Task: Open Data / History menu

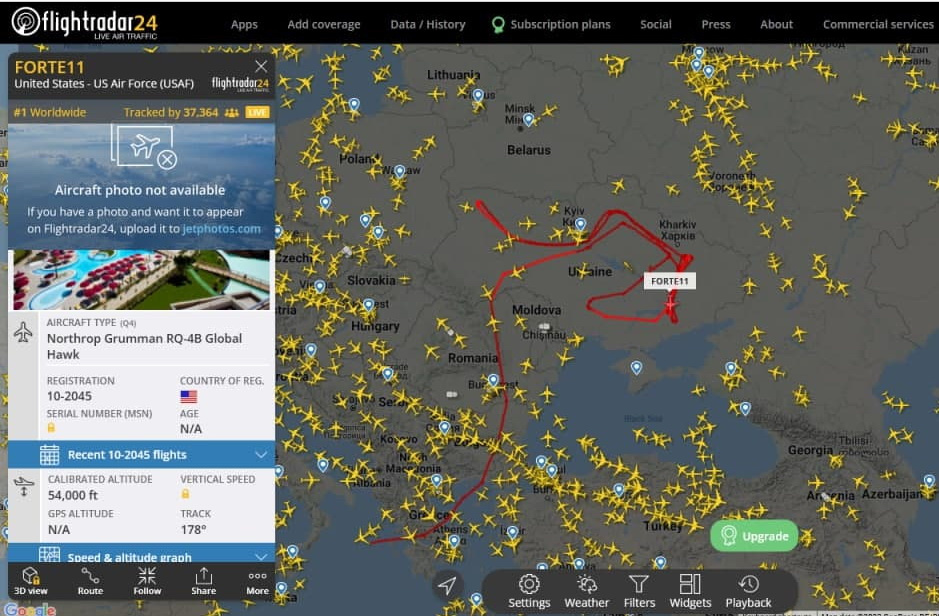Action: 428,25
